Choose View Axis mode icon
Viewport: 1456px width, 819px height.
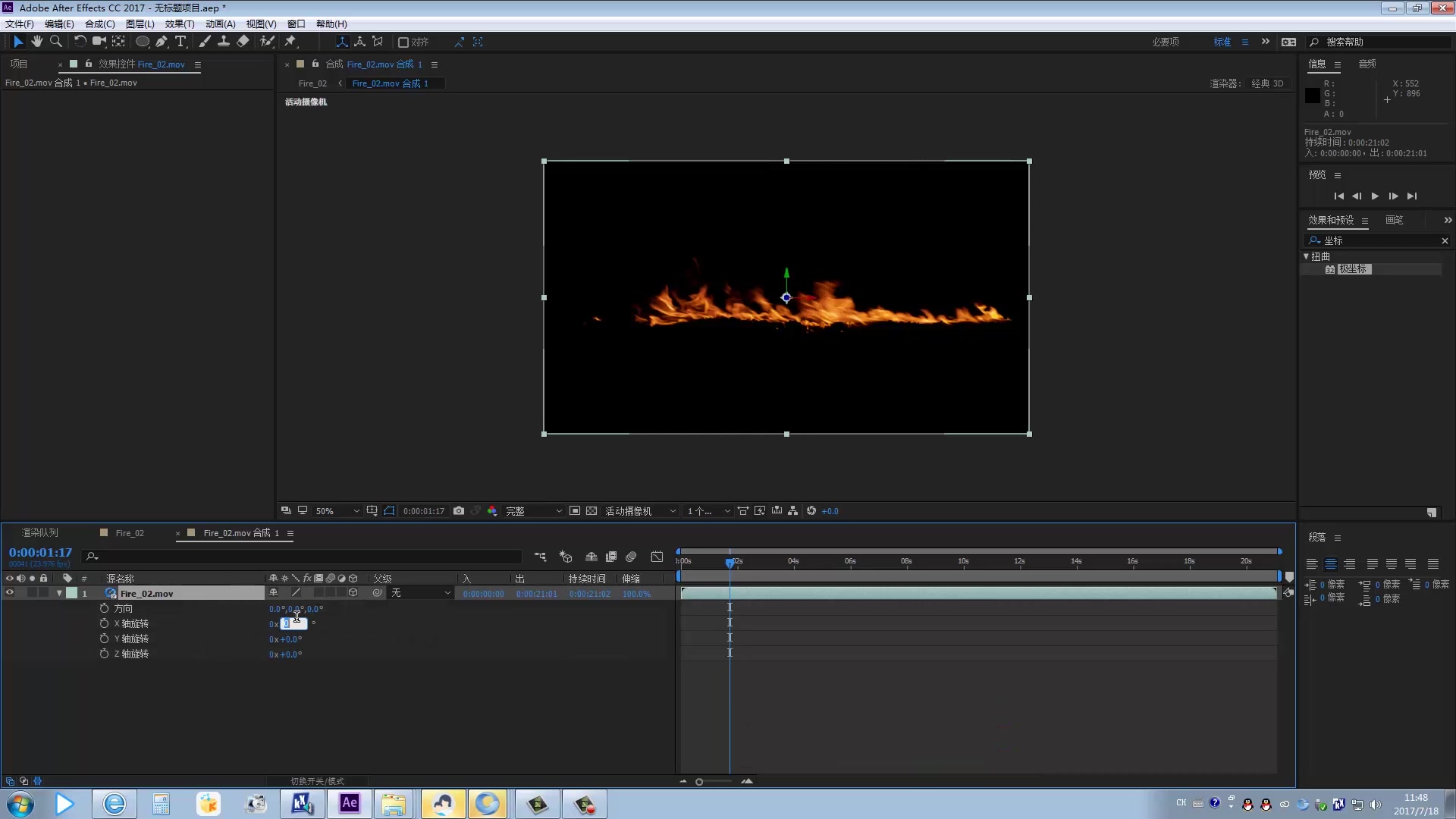pyautogui.click(x=378, y=42)
